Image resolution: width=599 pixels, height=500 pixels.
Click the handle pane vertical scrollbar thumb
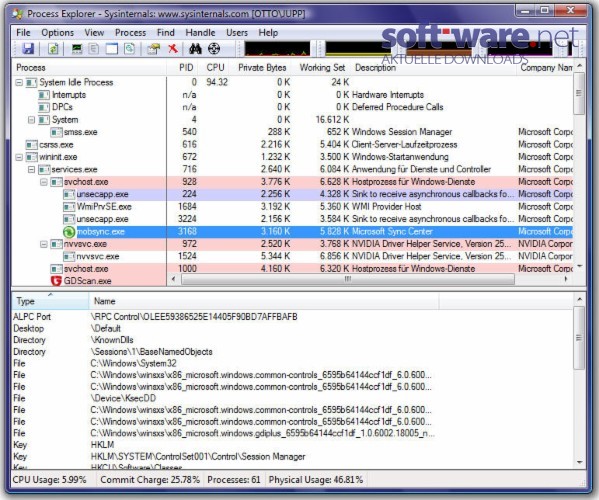click(579, 337)
